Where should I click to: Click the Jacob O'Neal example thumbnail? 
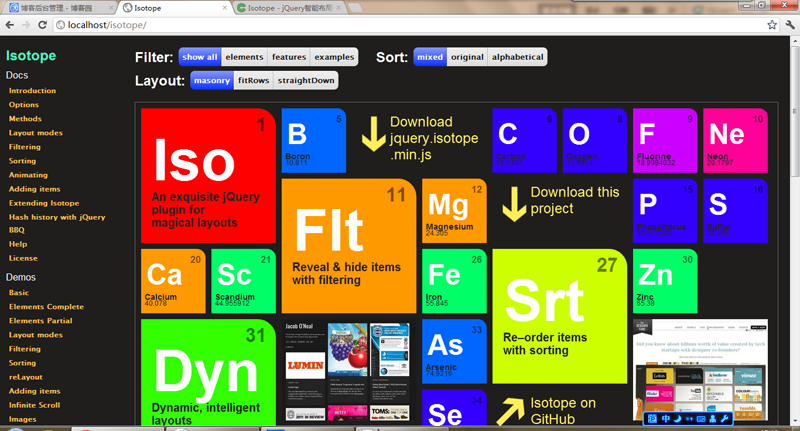[x=347, y=371]
